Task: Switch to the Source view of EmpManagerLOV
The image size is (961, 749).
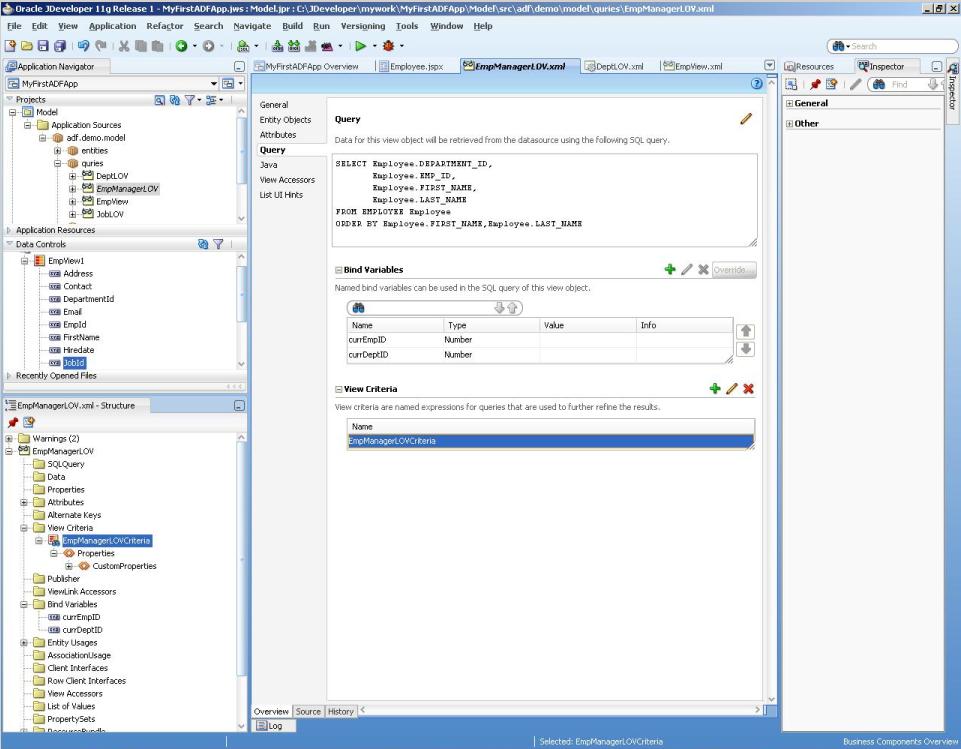Action: point(309,711)
